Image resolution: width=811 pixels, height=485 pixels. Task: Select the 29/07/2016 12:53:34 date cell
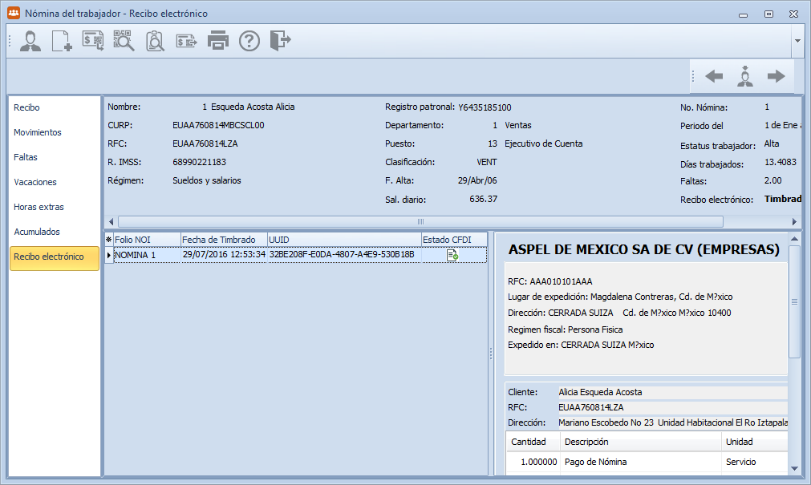(x=224, y=255)
